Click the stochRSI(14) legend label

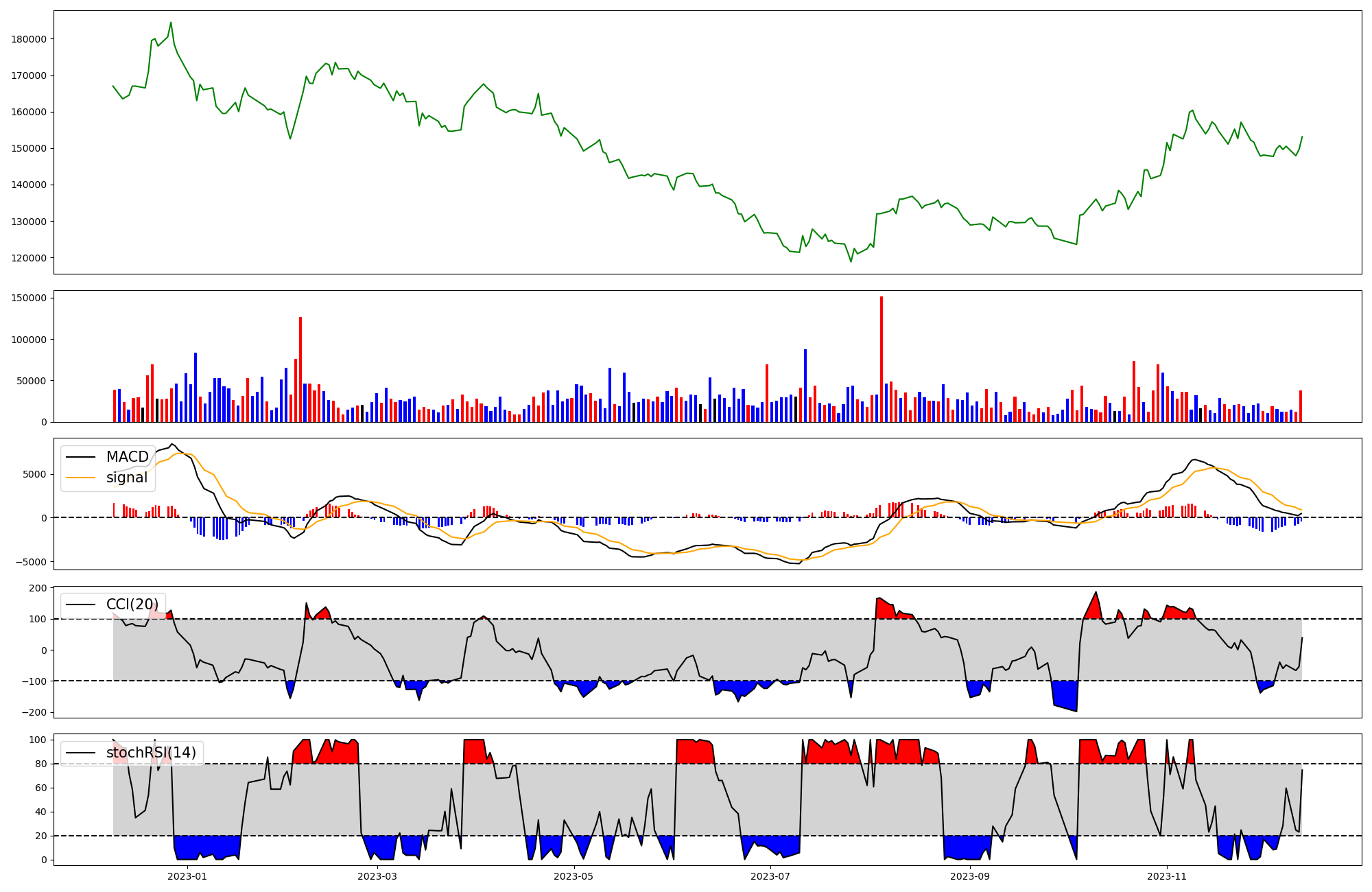point(151,753)
